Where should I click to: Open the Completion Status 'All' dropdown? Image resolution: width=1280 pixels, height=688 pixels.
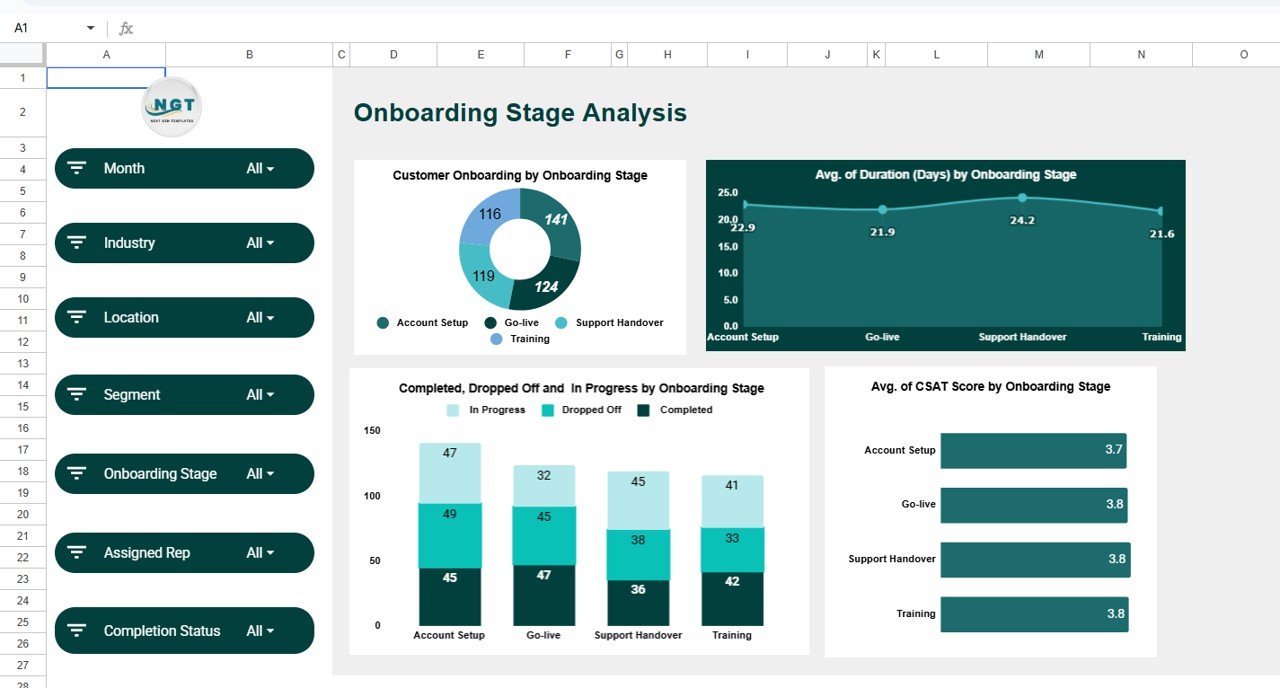(260, 631)
